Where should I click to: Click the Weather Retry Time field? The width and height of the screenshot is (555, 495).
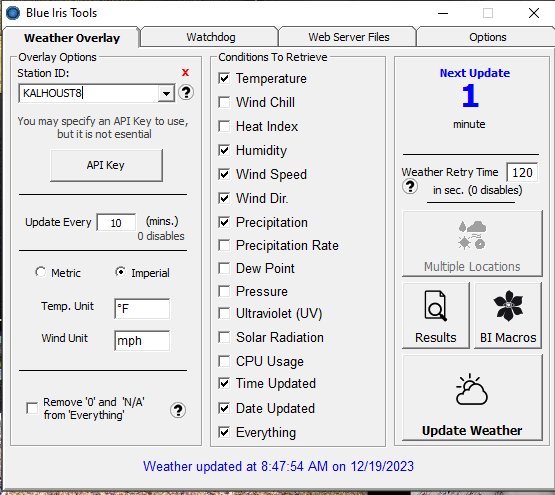tap(522, 172)
